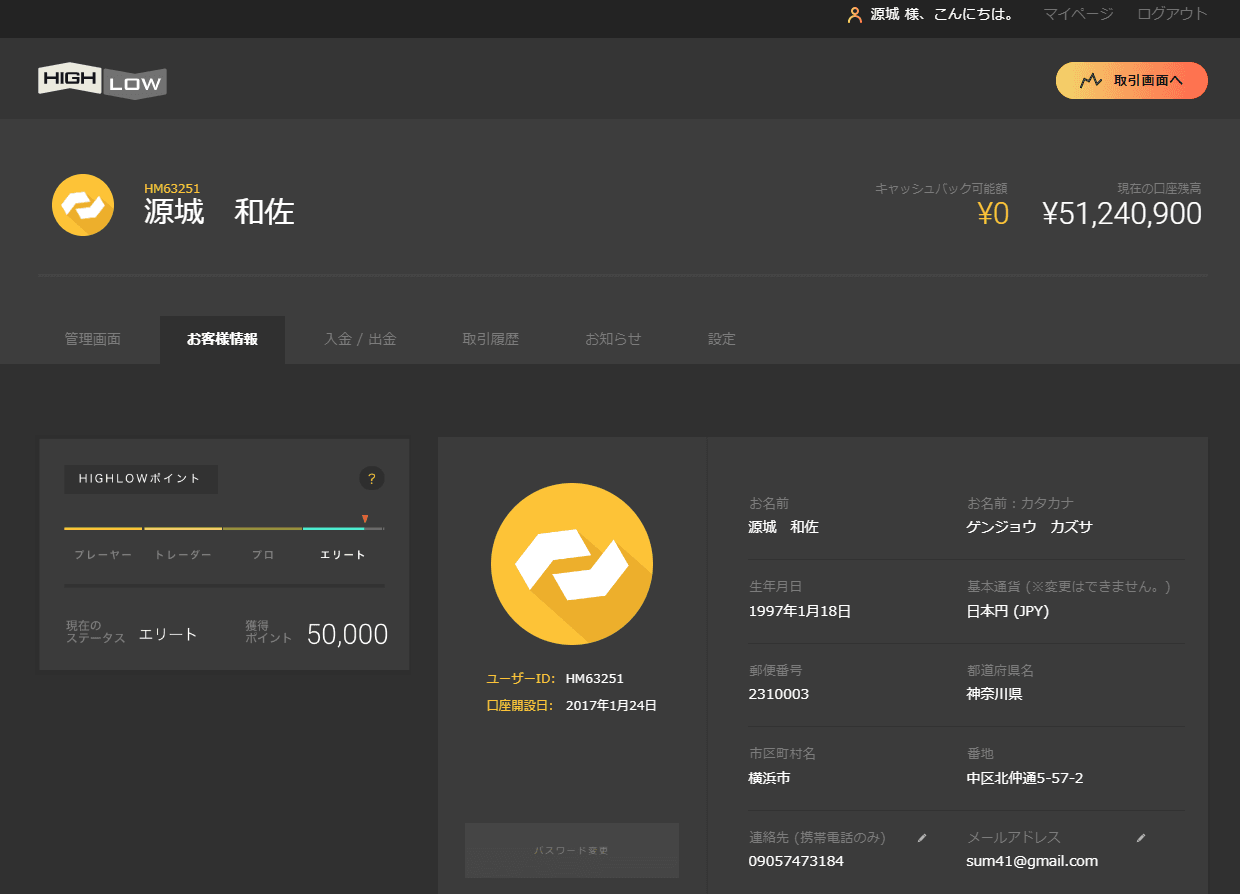Click the katakana name ゲンジョウ カズサ
Screen dimensions: 1240x894
point(1030,527)
